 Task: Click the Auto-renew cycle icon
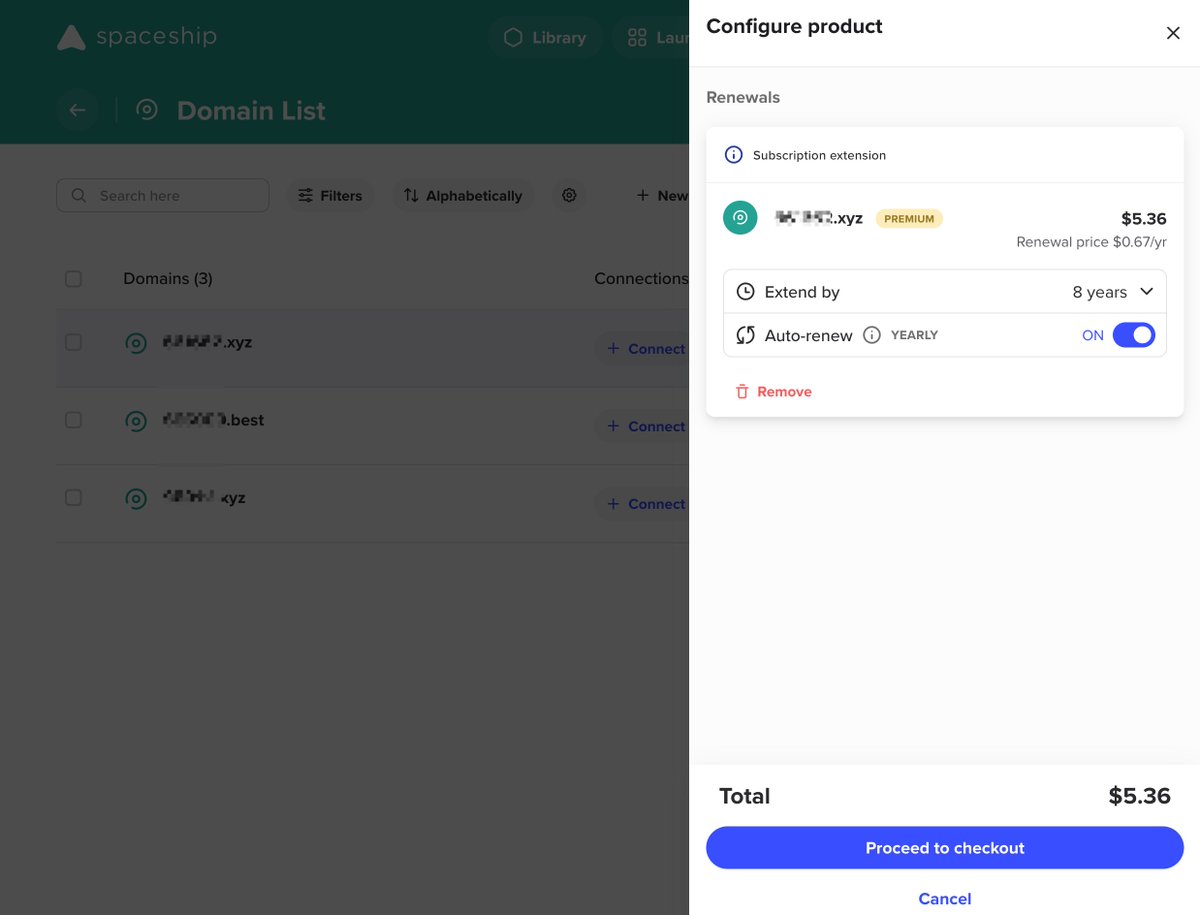click(745, 335)
